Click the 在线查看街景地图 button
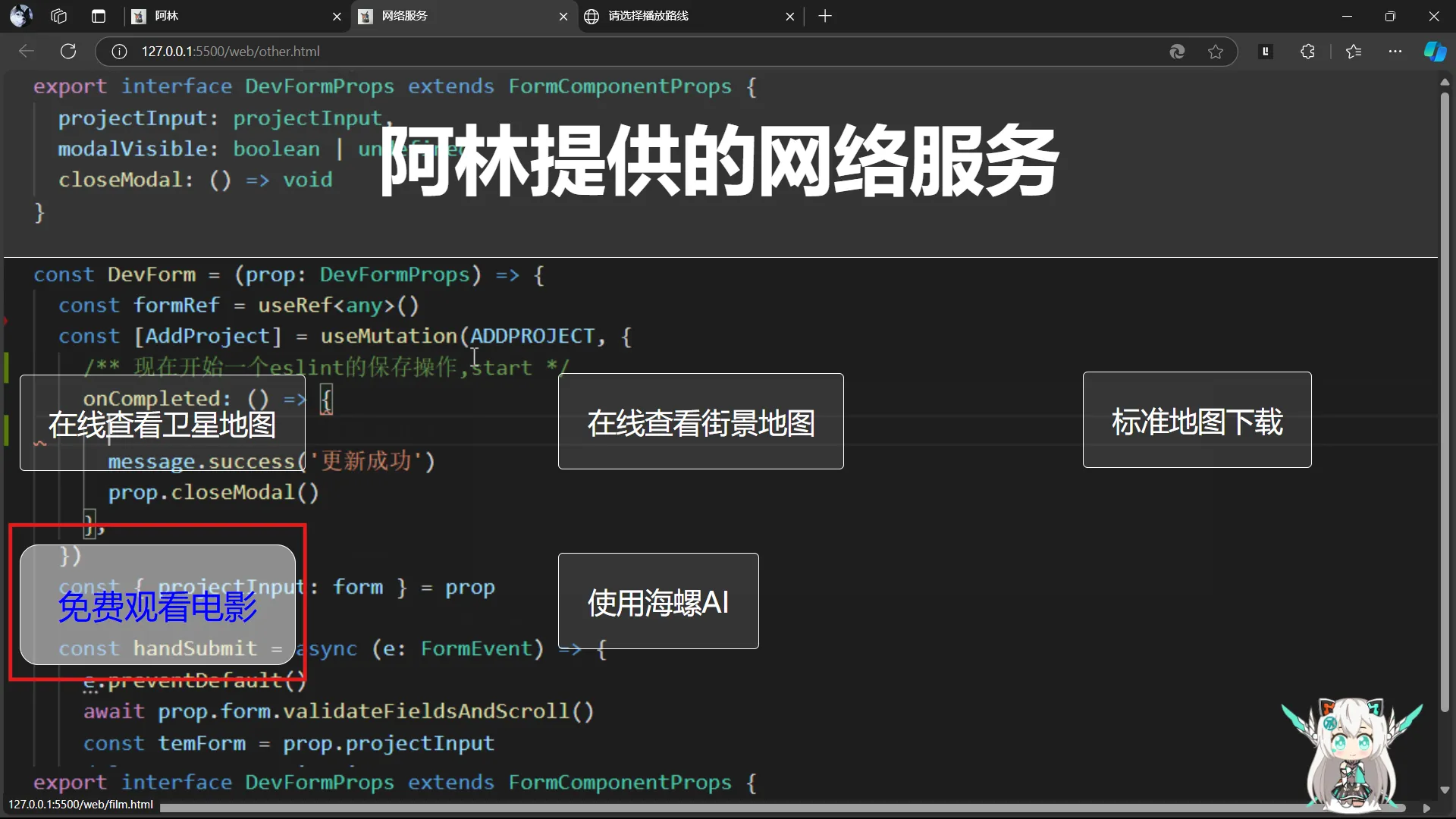This screenshot has width=1456, height=819. (x=701, y=422)
